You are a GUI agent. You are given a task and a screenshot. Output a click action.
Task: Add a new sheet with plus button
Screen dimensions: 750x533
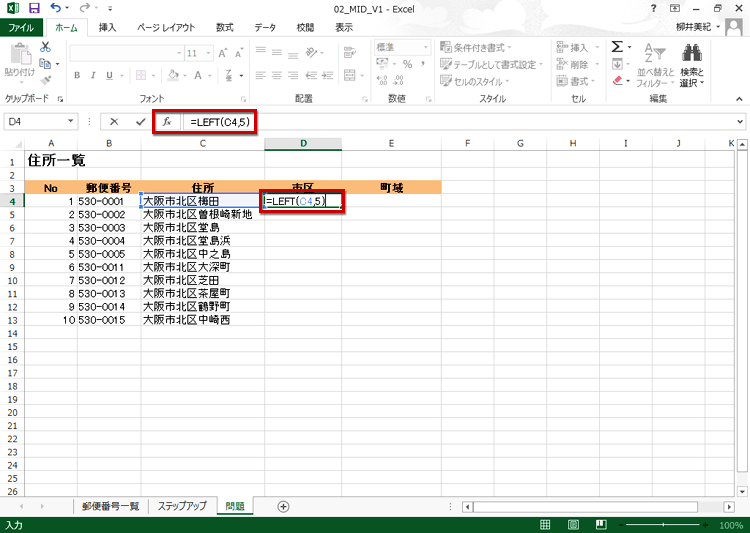pos(283,506)
